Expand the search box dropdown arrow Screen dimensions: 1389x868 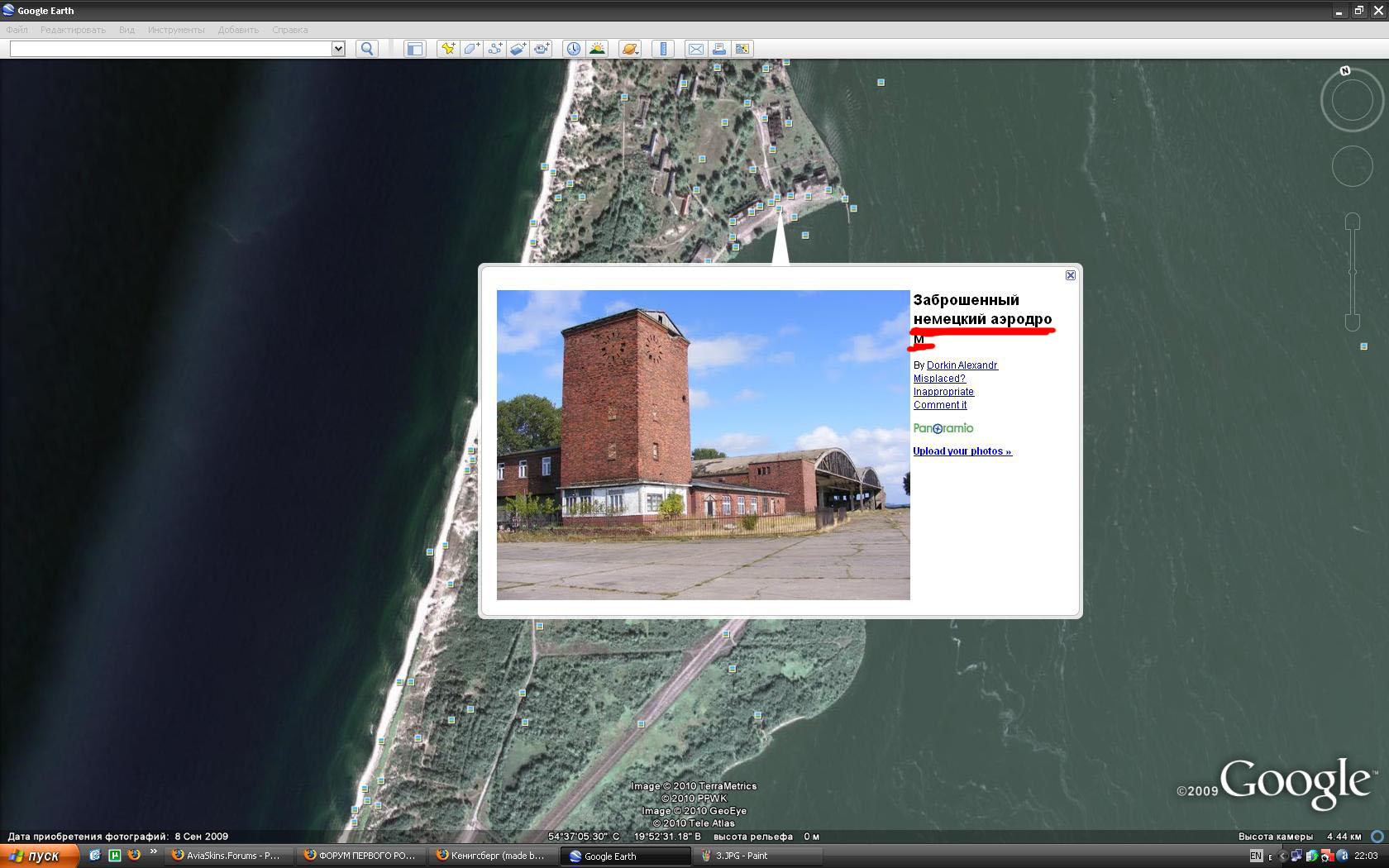[338, 49]
